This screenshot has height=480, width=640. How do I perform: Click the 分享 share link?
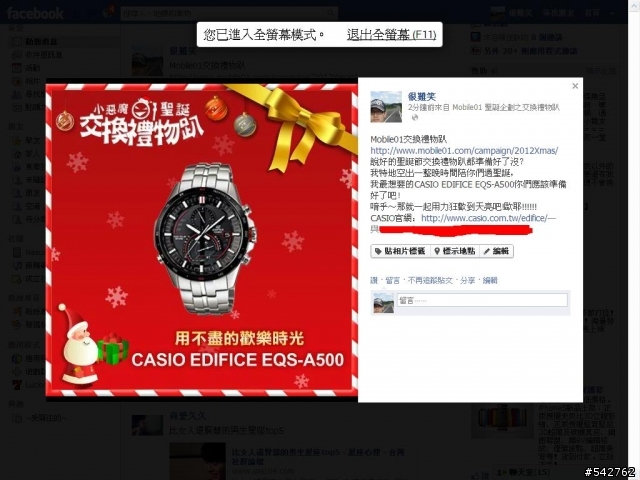pos(467,280)
